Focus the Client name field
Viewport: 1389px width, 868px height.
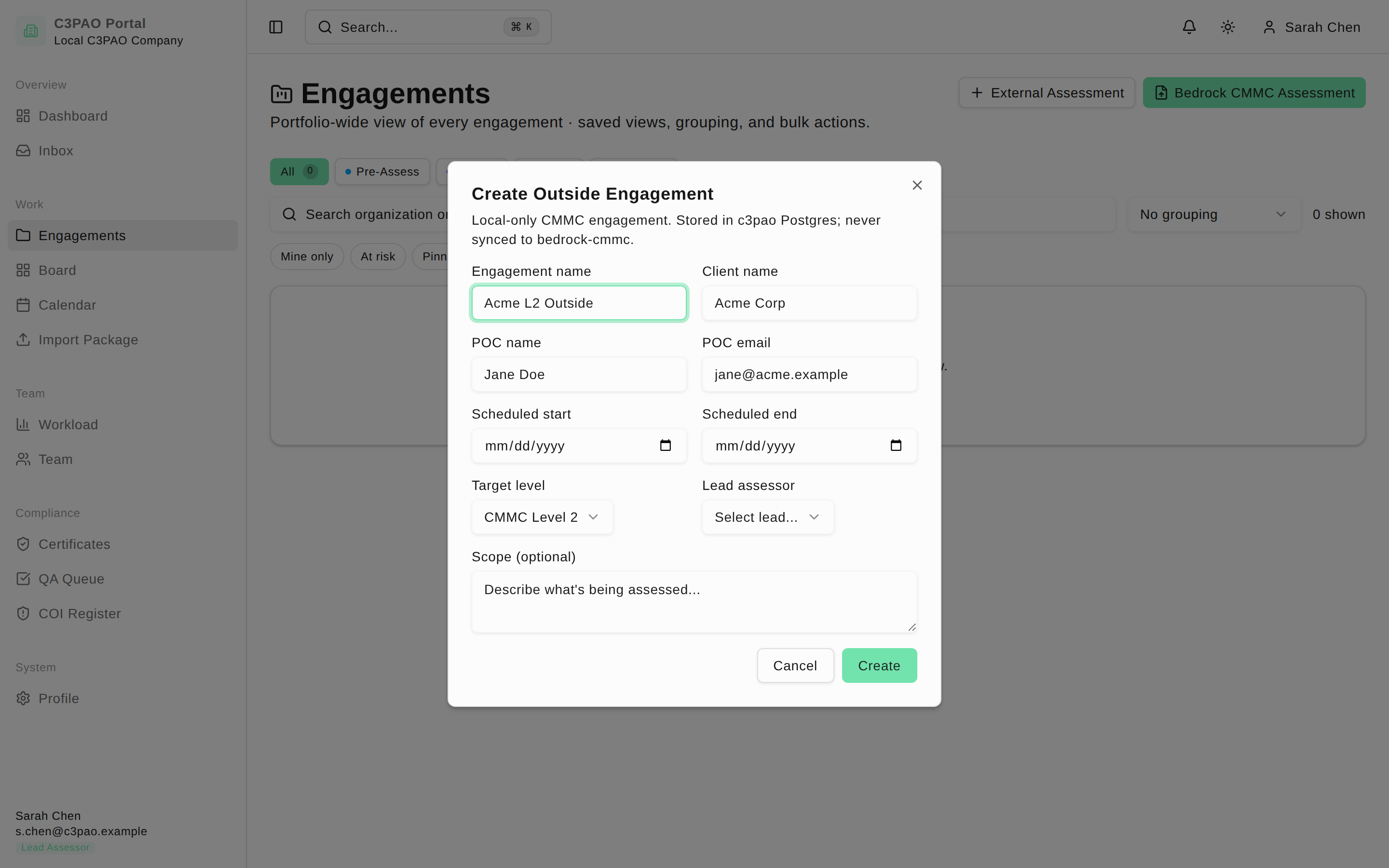point(809,302)
